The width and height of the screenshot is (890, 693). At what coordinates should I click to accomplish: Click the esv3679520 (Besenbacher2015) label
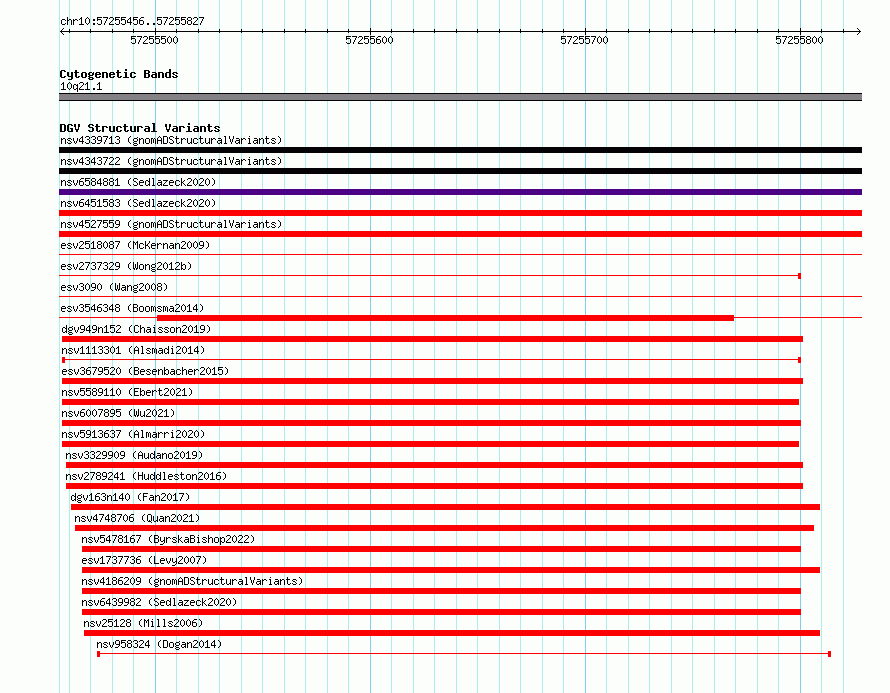[145, 371]
